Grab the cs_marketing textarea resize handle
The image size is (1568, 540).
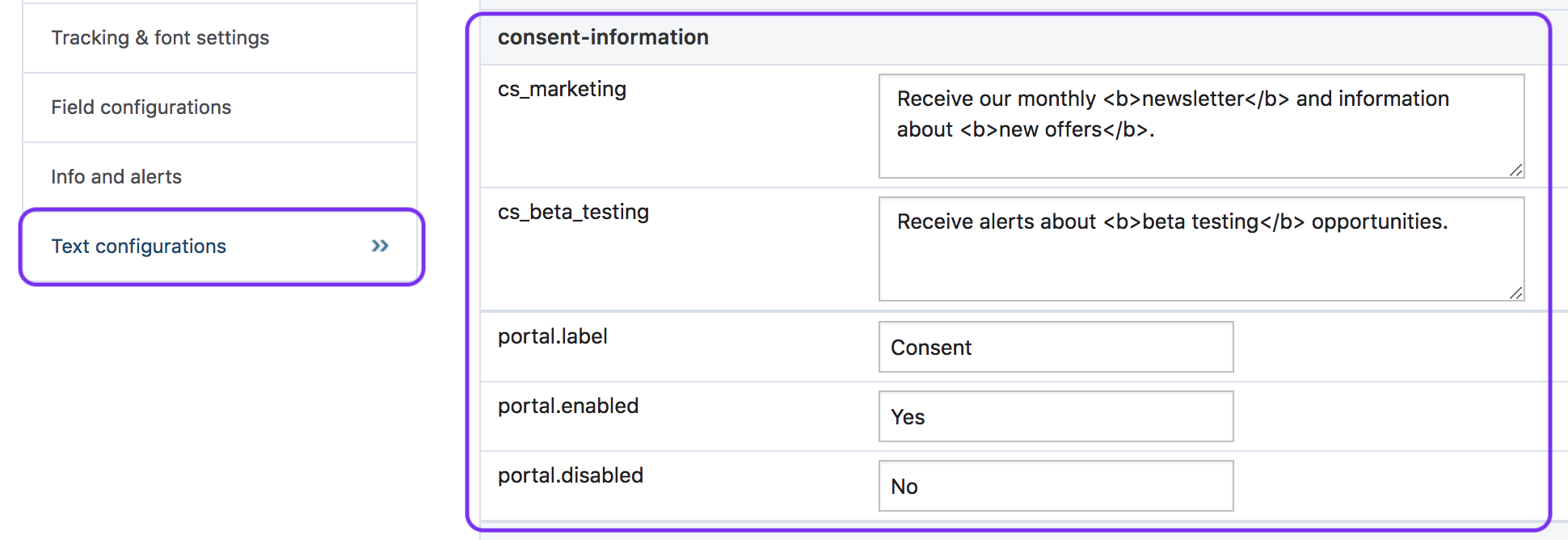1515,170
